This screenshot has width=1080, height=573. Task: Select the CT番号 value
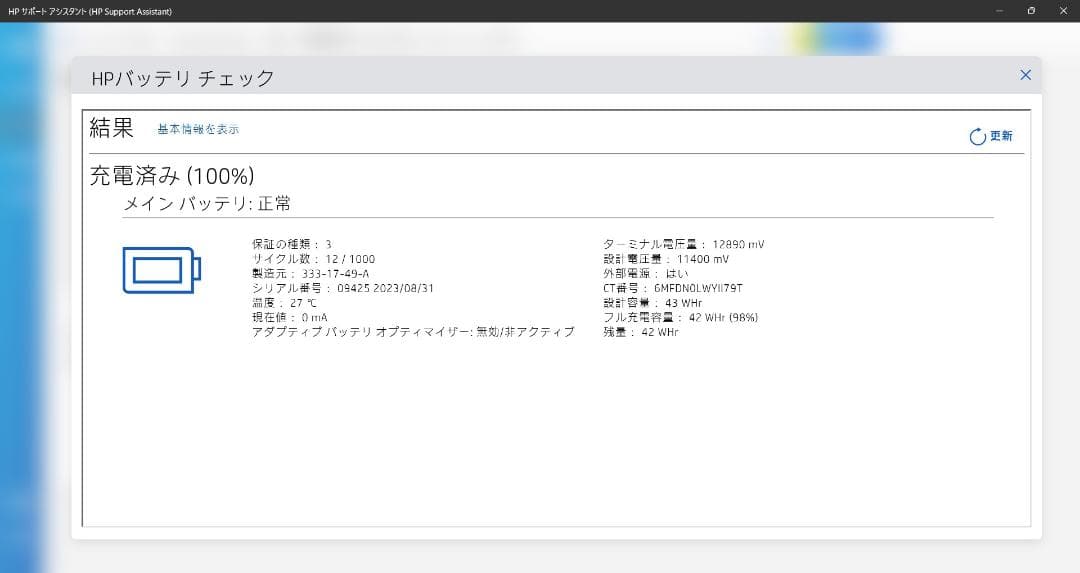coord(698,288)
